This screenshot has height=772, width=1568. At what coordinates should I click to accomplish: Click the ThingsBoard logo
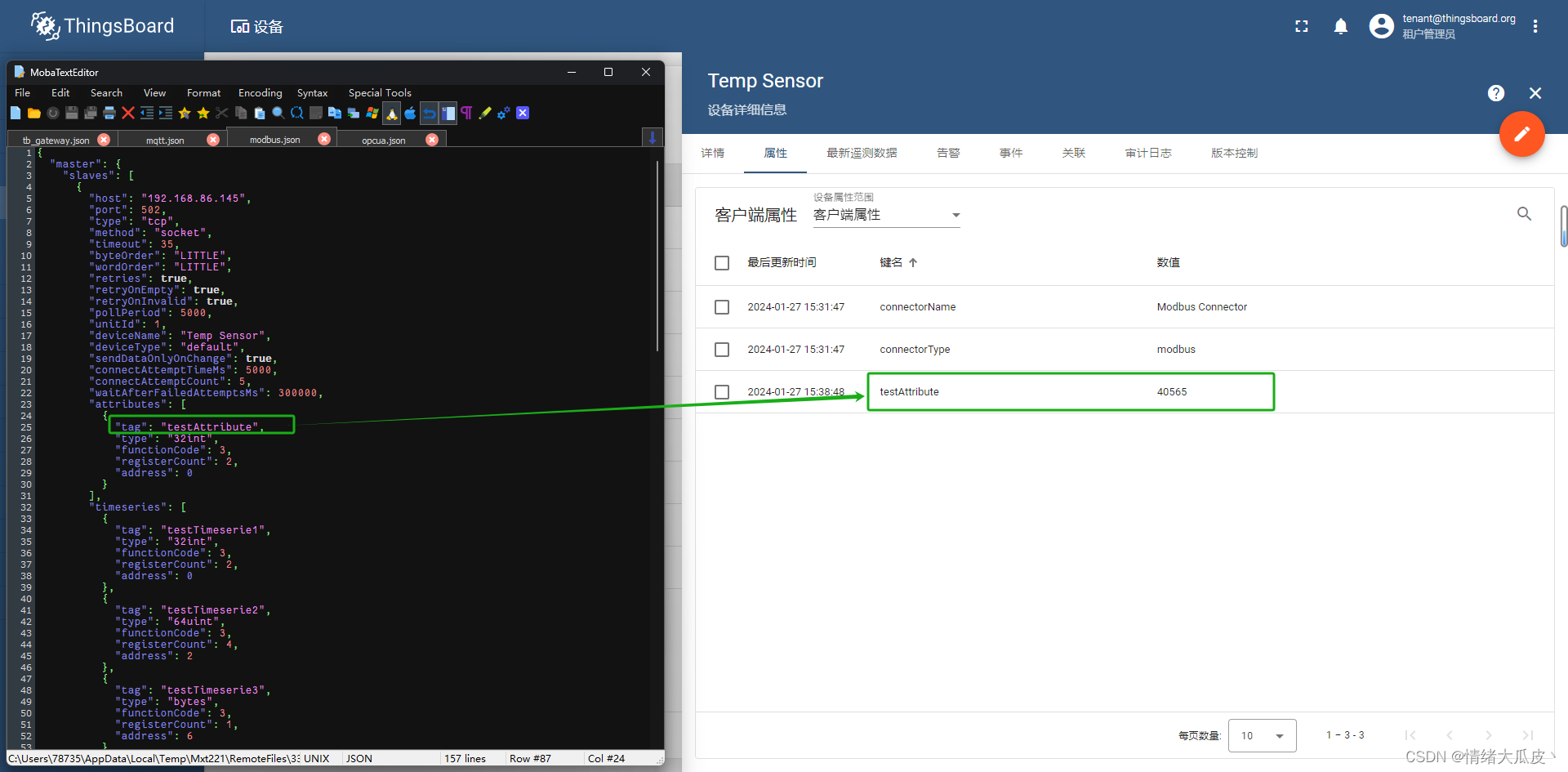102,26
